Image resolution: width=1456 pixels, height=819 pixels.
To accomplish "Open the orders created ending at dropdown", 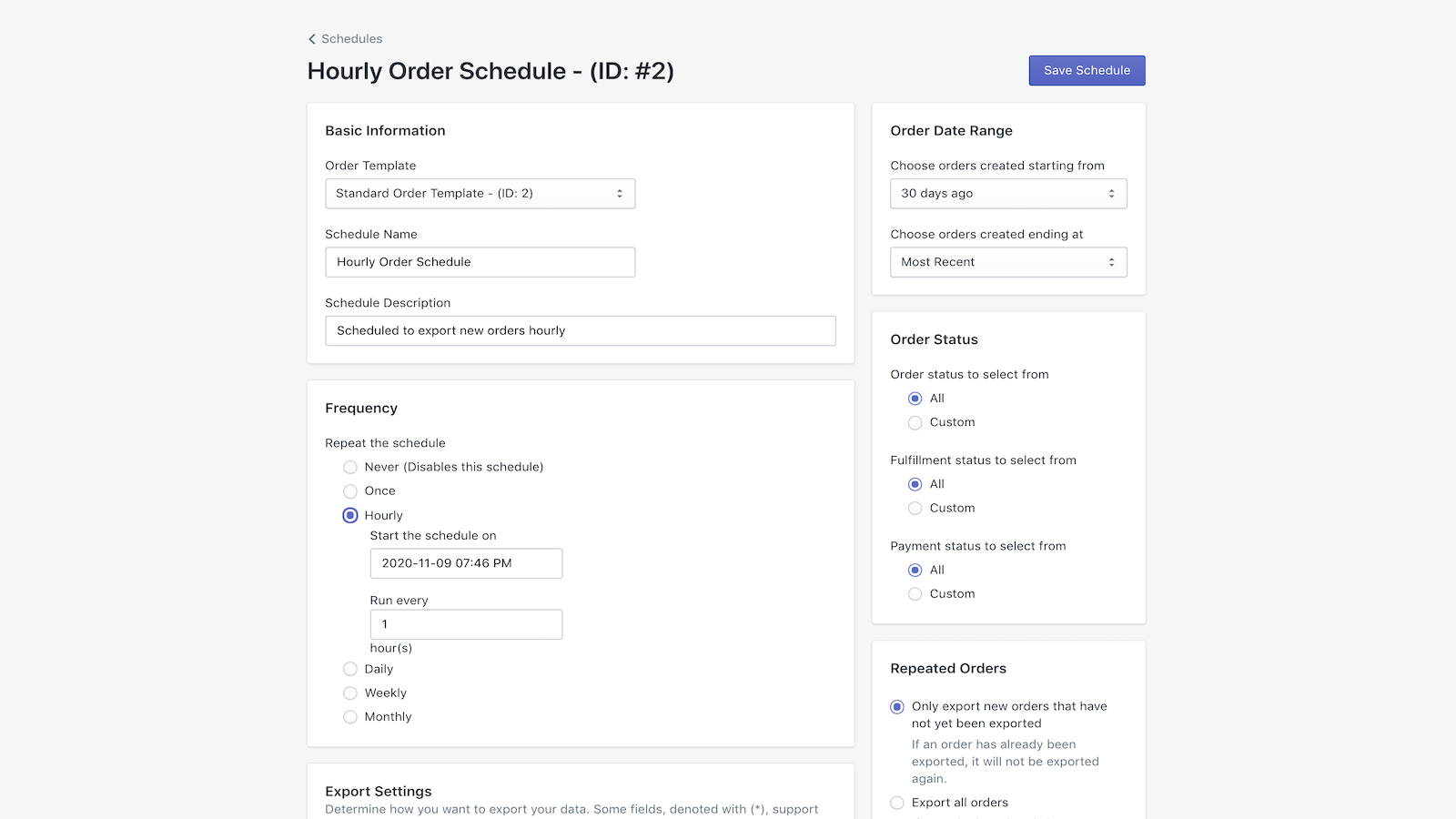I will (x=1008, y=262).
